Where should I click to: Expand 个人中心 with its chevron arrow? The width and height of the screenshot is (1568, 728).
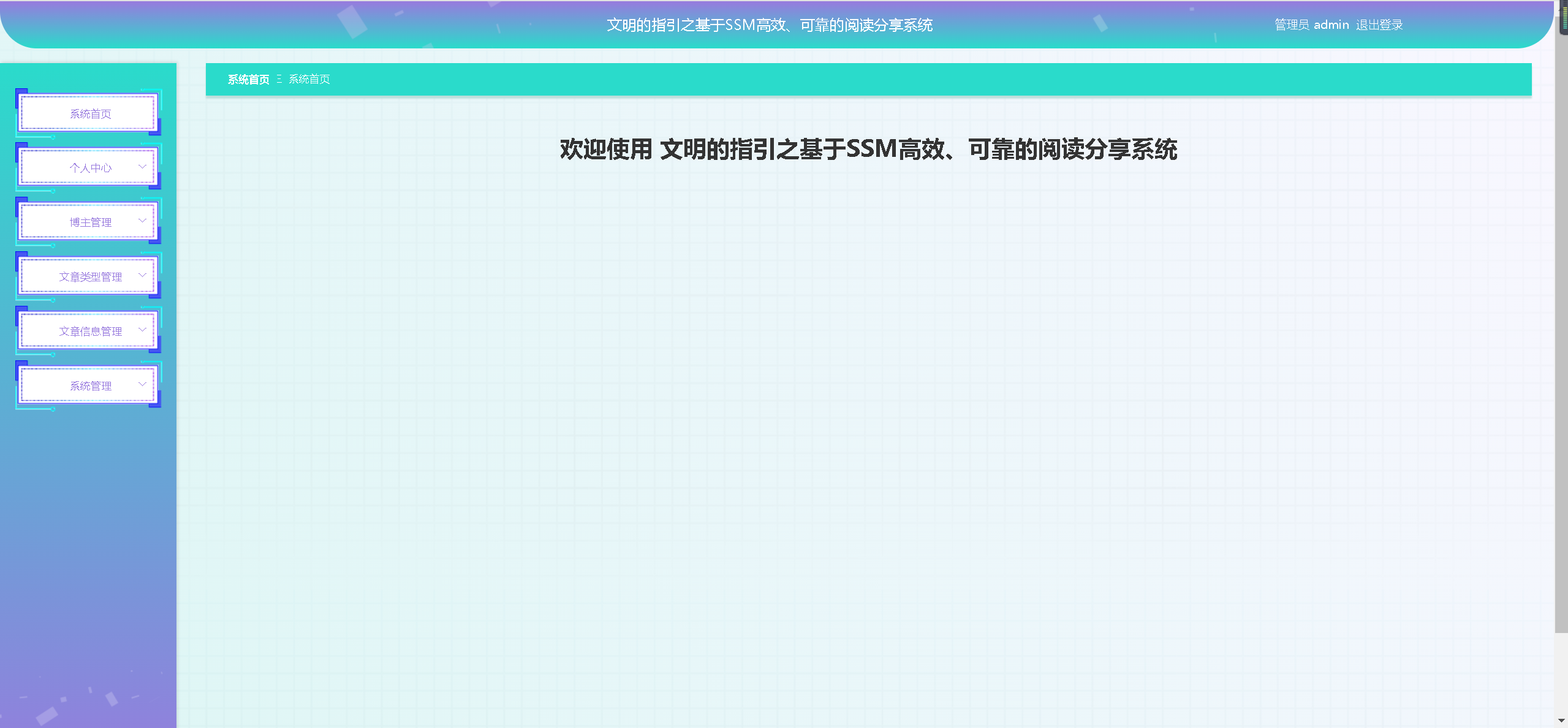(x=142, y=167)
